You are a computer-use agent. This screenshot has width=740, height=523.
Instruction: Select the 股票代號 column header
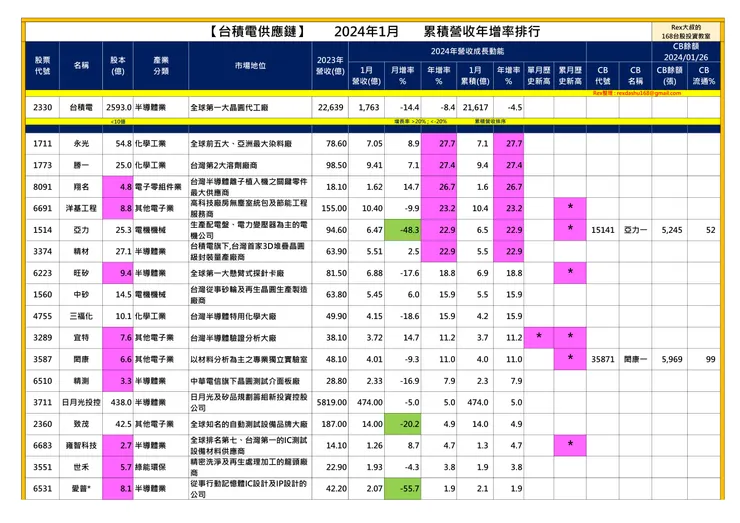tap(42, 66)
